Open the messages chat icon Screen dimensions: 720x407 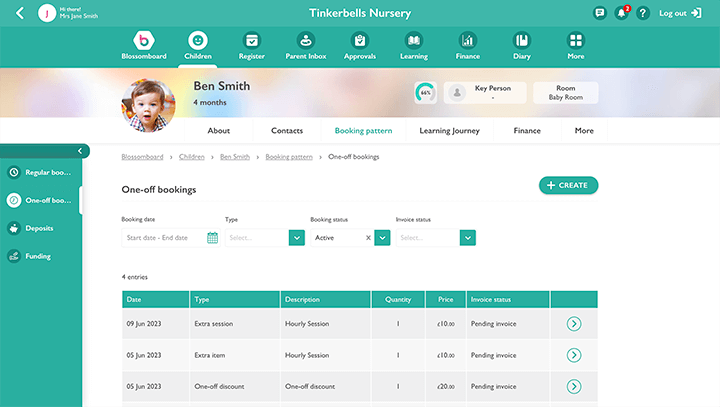(x=600, y=13)
